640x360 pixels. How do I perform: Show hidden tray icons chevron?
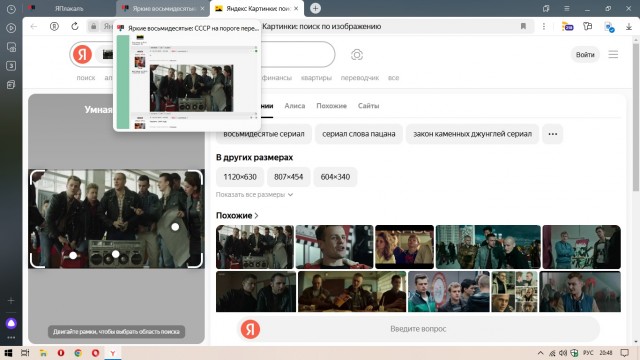[x=540, y=353]
